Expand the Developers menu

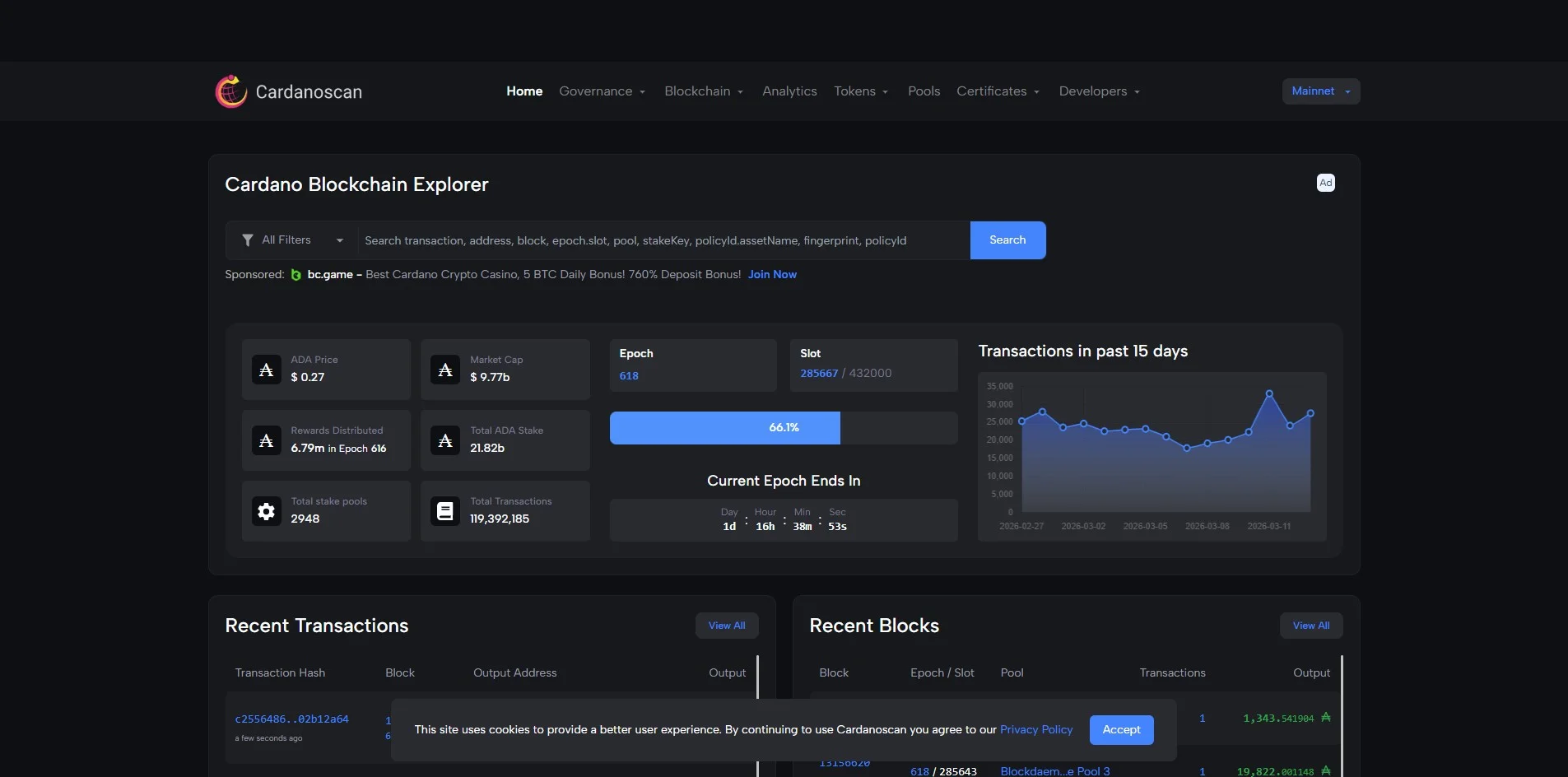(x=1100, y=91)
